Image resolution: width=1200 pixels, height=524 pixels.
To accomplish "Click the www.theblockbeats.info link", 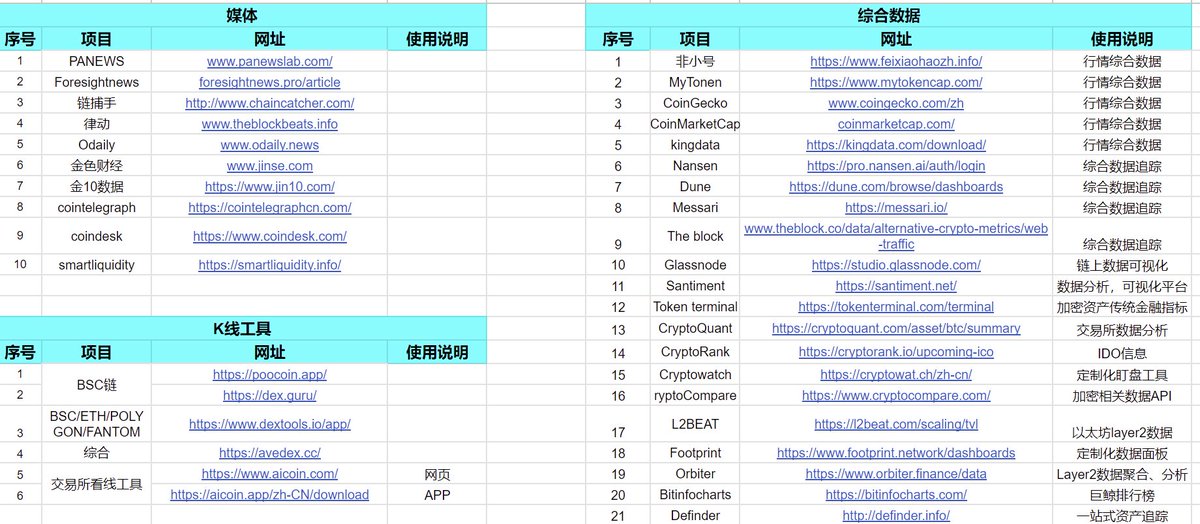I will (x=269, y=124).
